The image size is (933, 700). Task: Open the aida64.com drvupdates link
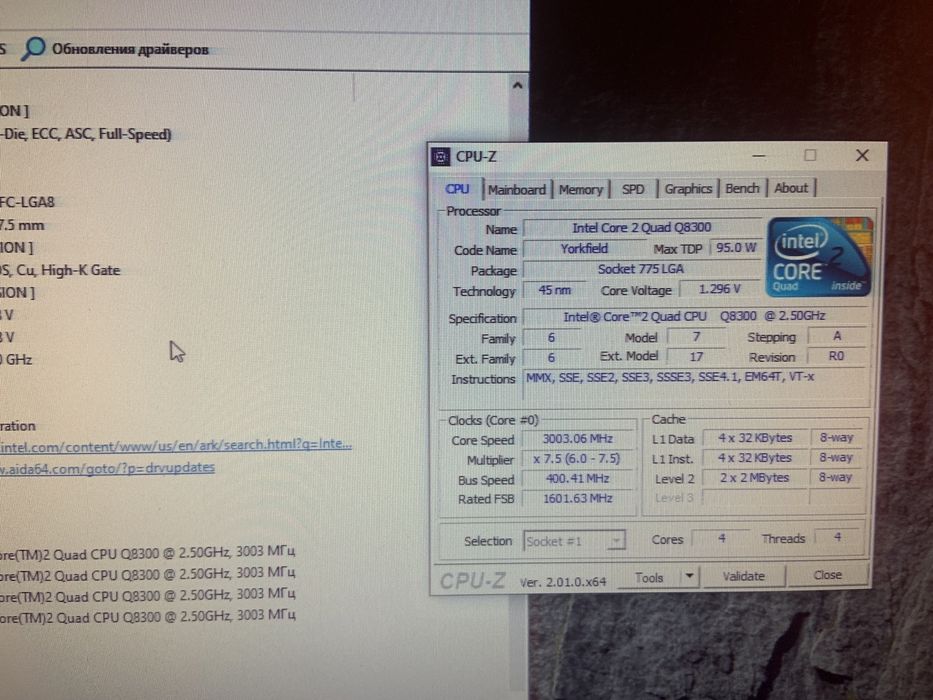108,468
